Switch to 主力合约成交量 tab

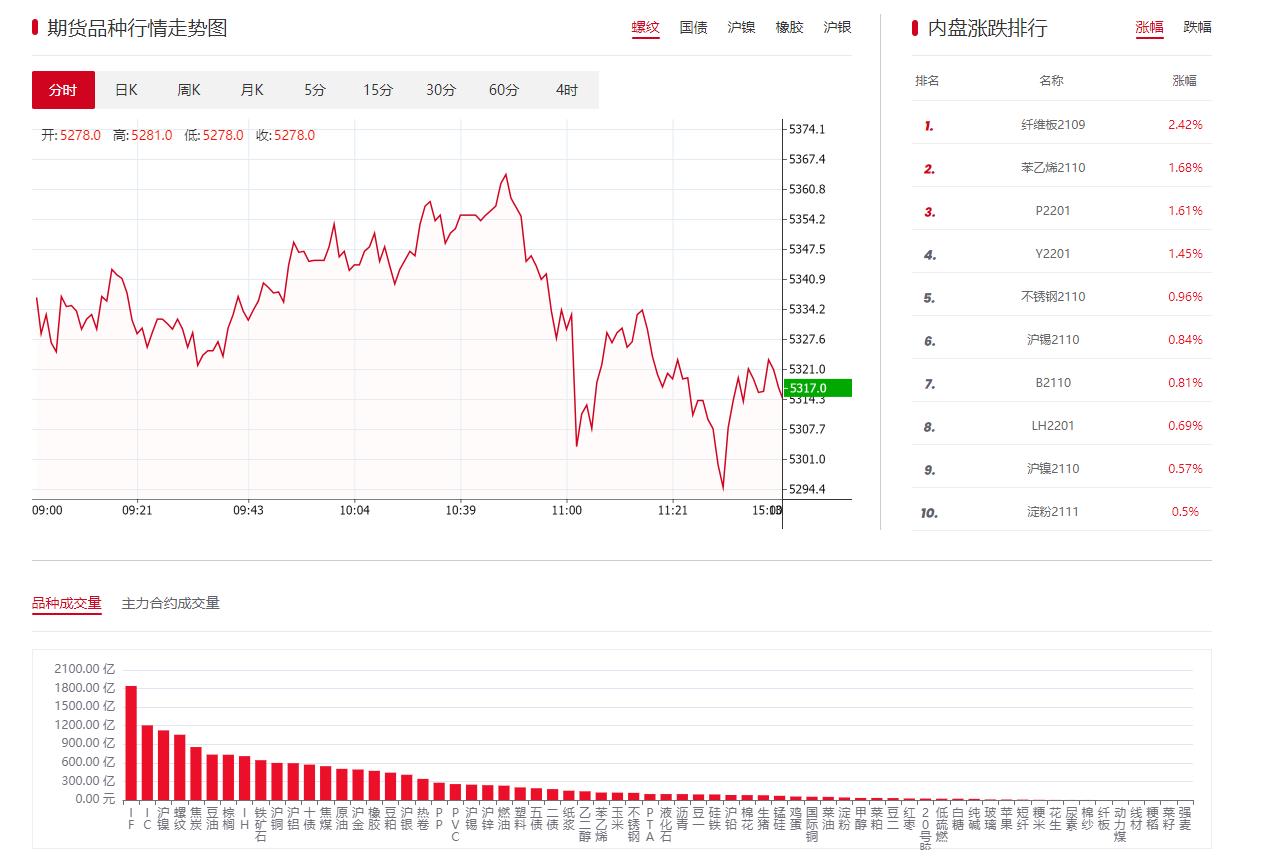pos(171,603)
